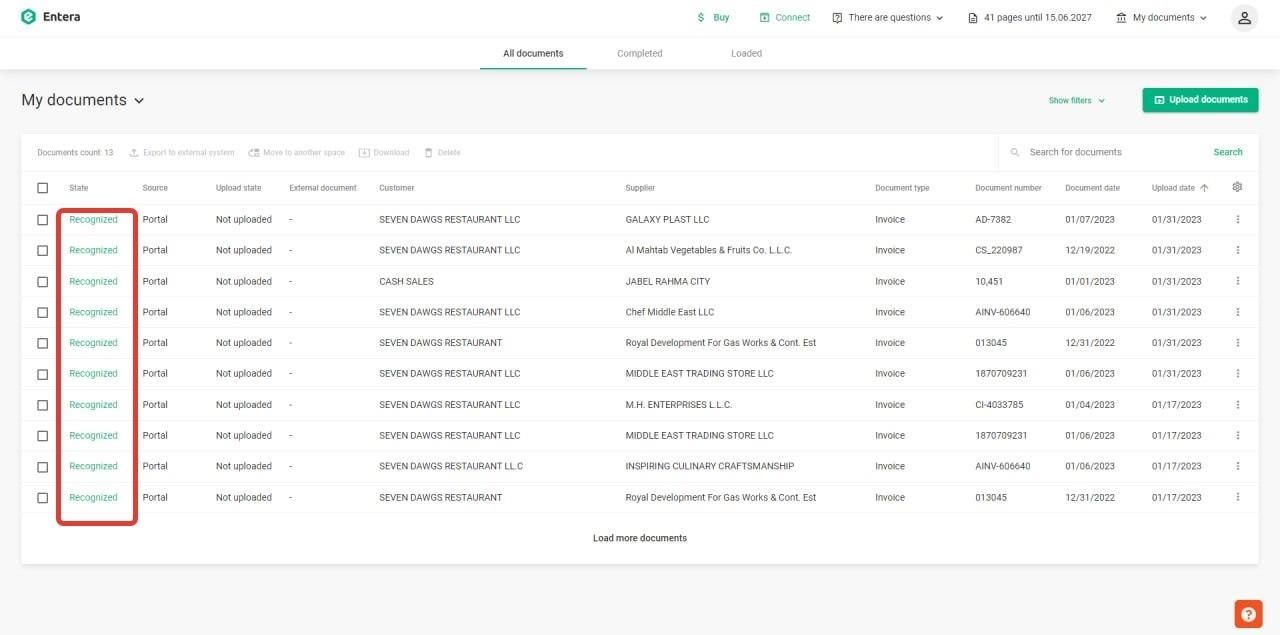Open Recognized link for JABEL RAHMA CITY row
Image resolution: width=1280 pixels, height=635 pixels.
tap(93, 281)
